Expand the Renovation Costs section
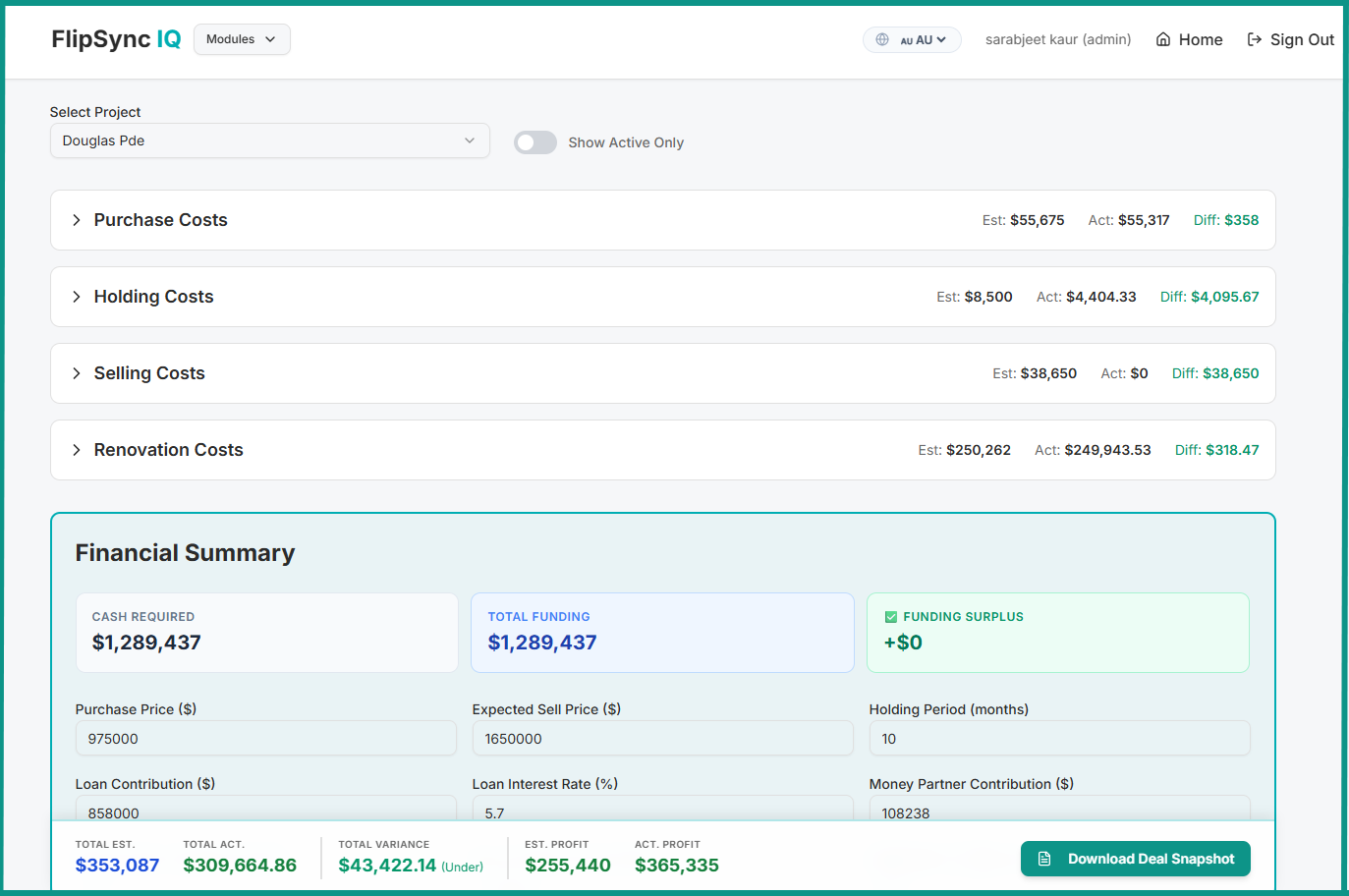This screenshot has height=896, width=1349. point(168,450)
